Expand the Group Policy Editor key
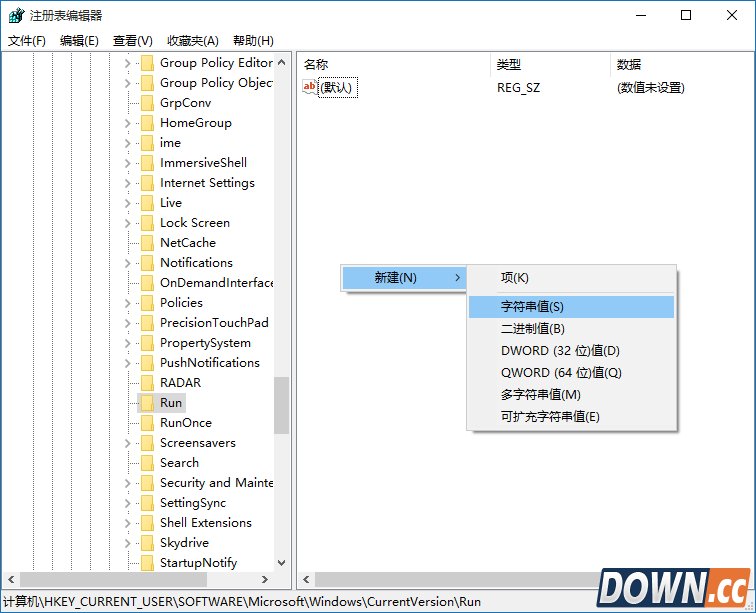 [128, 63]
